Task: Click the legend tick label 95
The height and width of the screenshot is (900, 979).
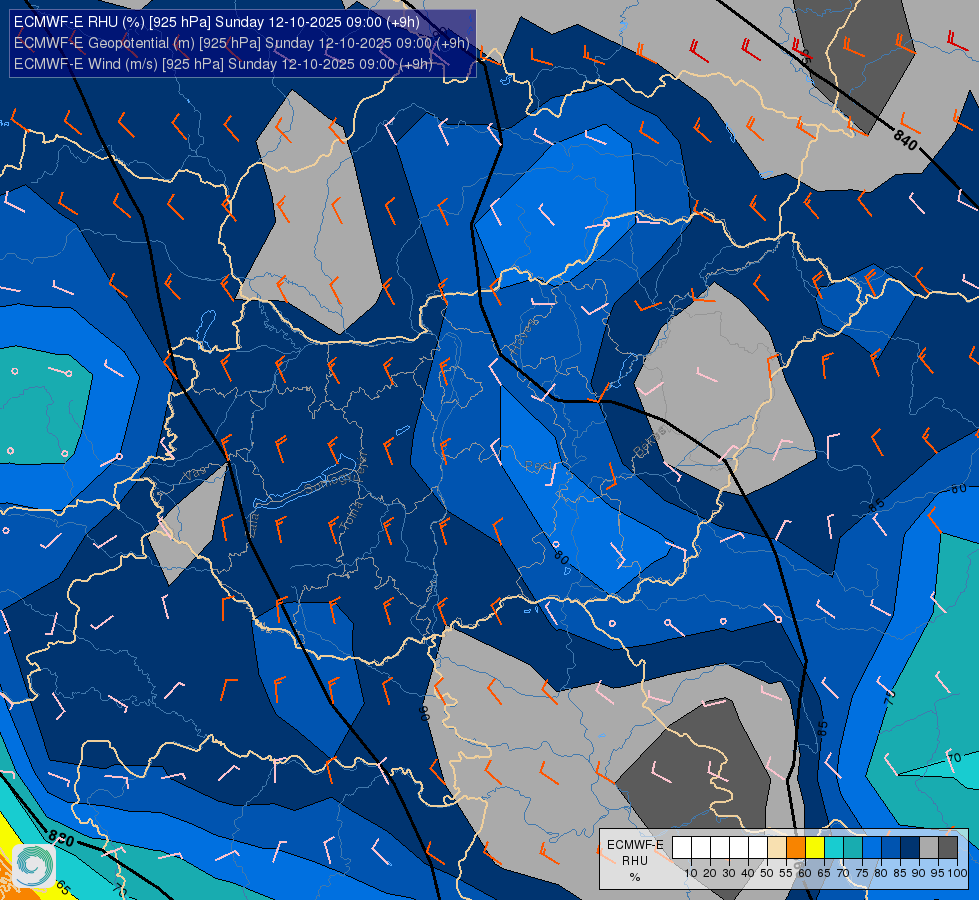Action: click(x=938, y=873)
